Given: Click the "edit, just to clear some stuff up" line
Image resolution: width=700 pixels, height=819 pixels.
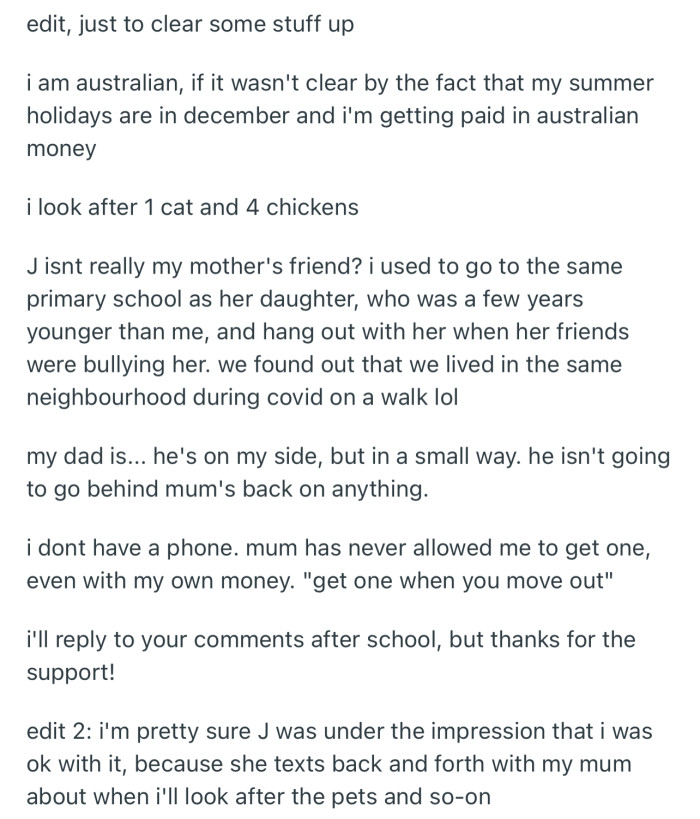Looking at the screenshot, I should pos(190,26).
